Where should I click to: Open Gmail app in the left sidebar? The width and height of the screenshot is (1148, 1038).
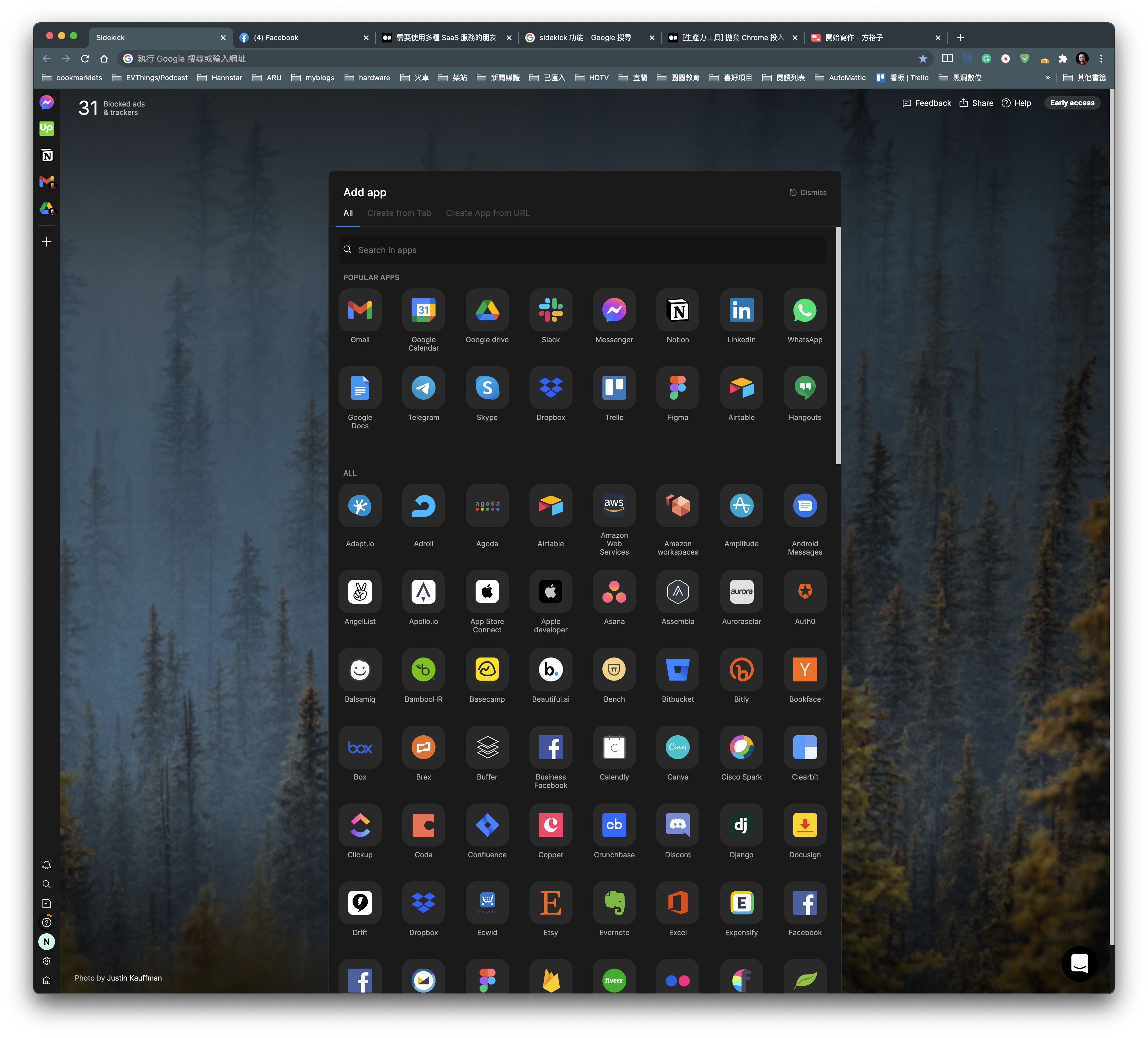pyautogui.click(x=47, y=182)
